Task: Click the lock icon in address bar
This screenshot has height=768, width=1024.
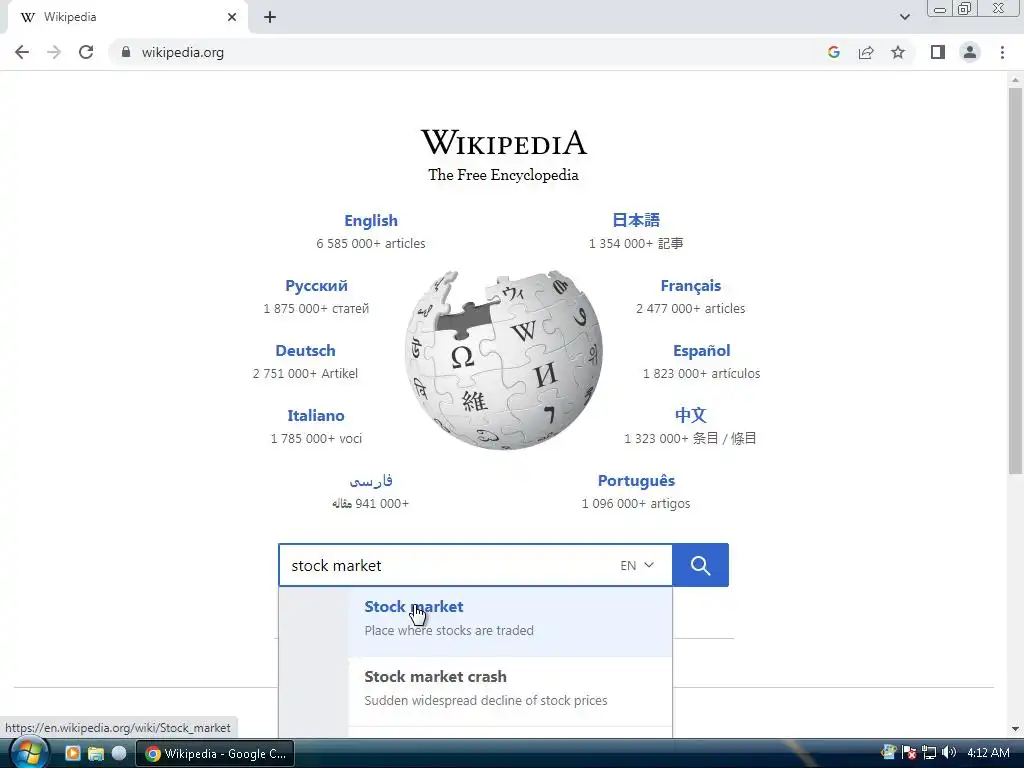Action: pyautogui.click(x=126, y=52)
